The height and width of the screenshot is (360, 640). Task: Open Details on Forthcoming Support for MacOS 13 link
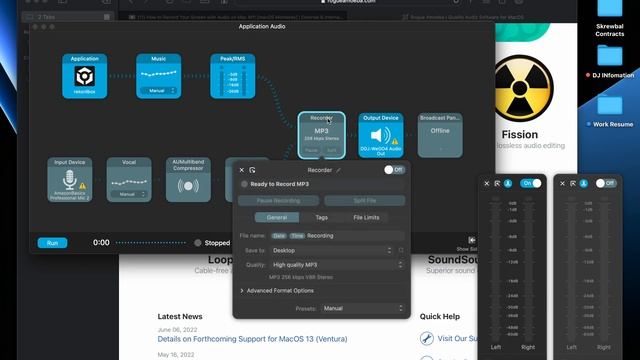252,339
